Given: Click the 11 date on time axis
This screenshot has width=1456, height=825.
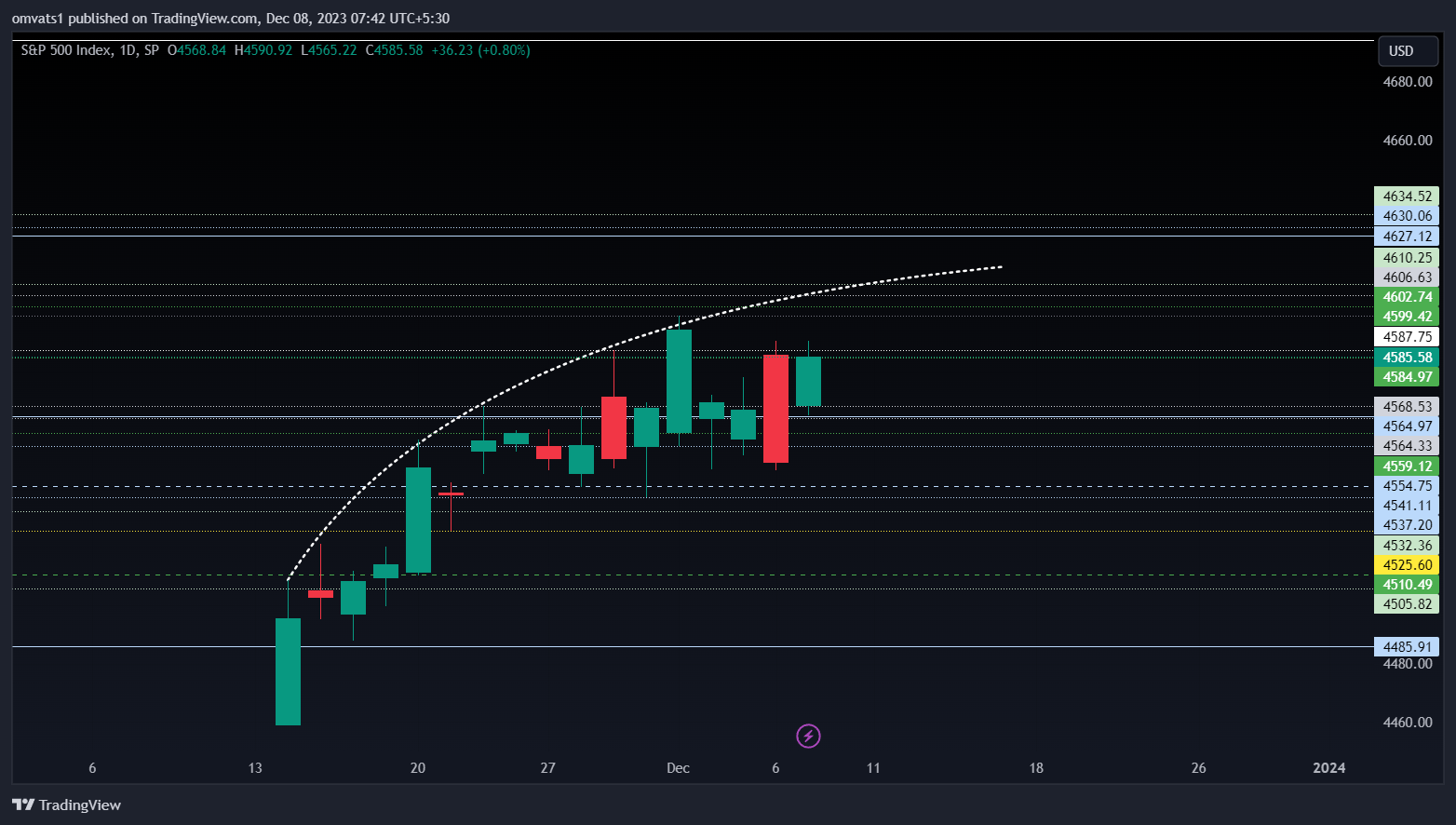Looking at the screenshot, I should tap(873, 768).
